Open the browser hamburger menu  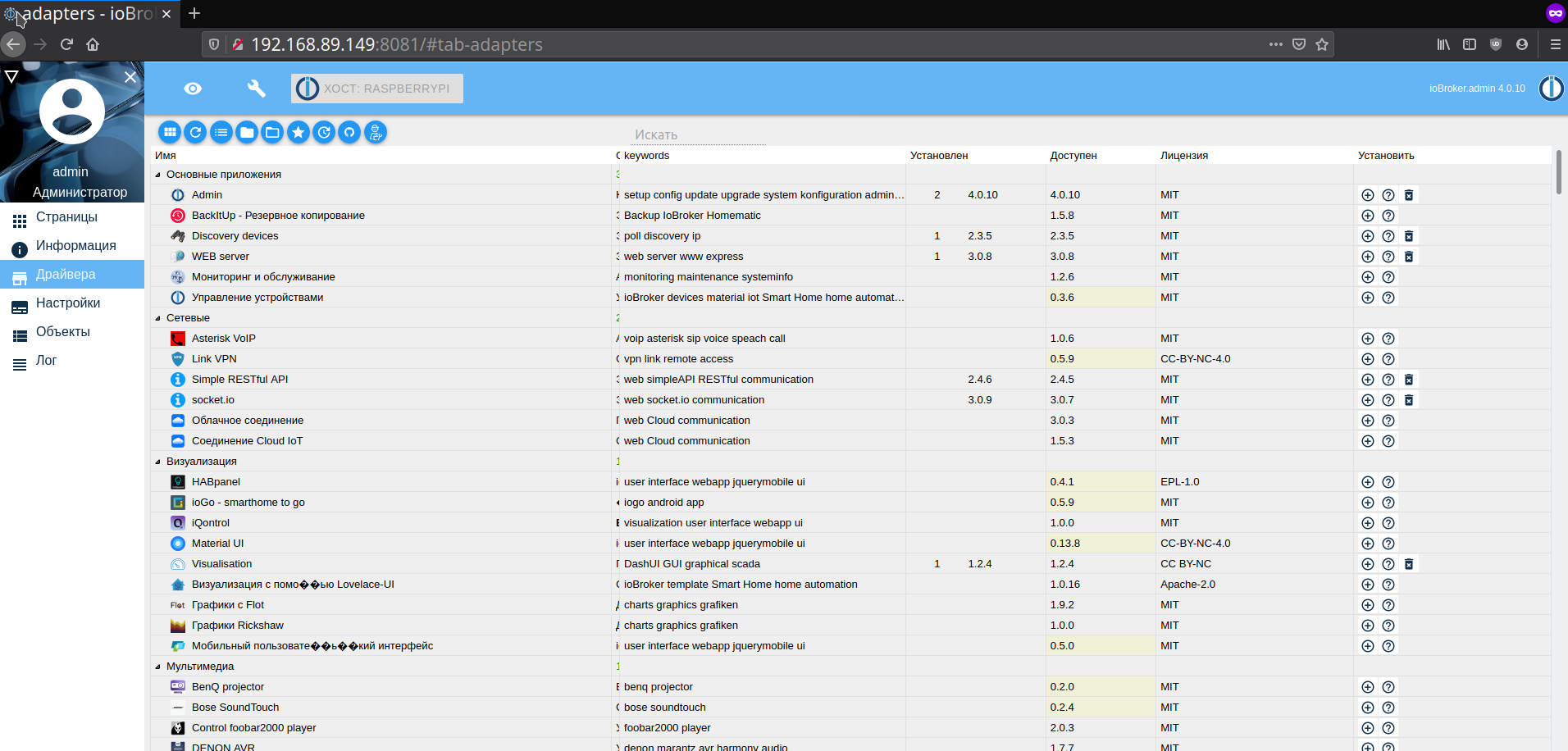pyautogui.click(x=1555, y=44)
